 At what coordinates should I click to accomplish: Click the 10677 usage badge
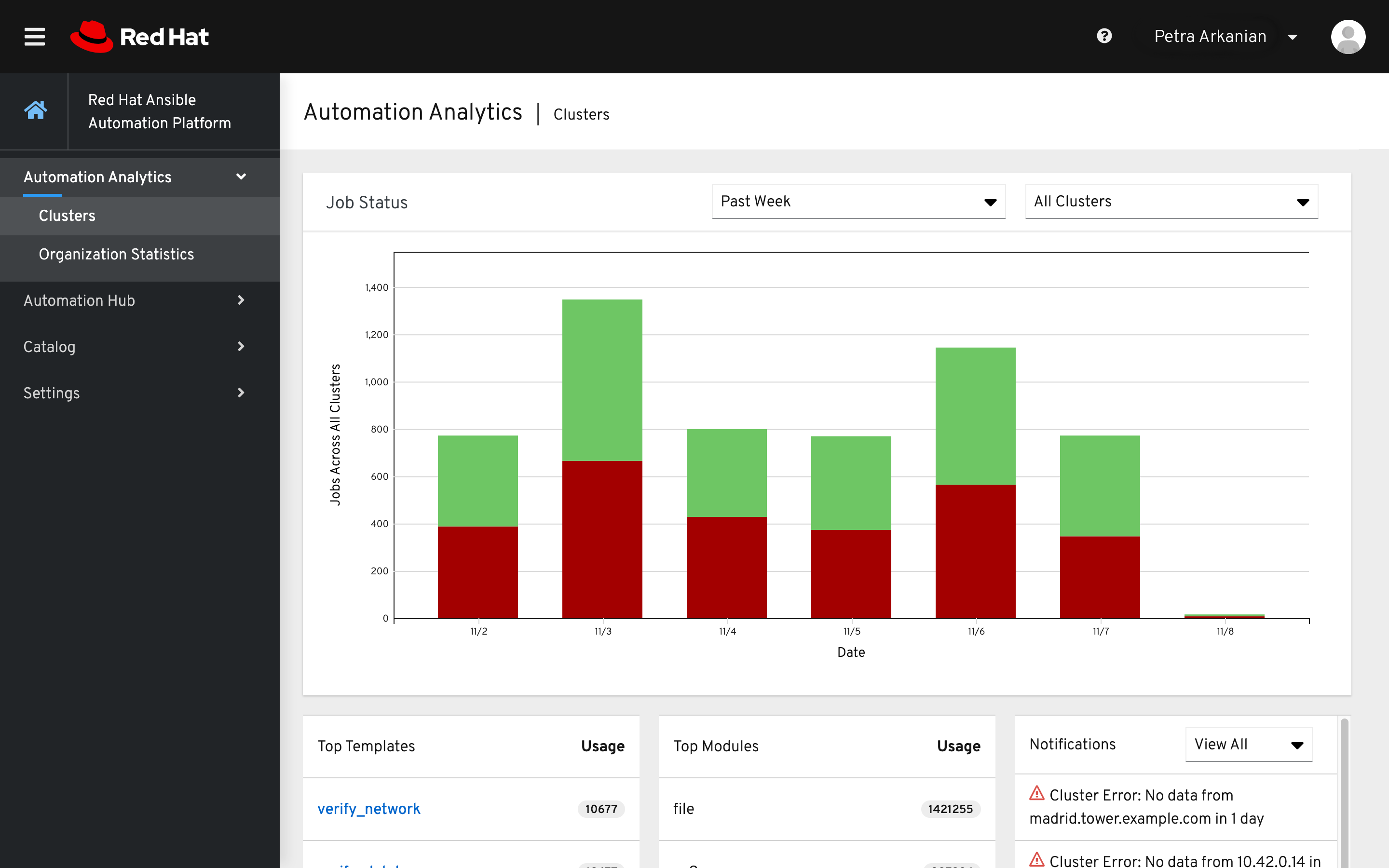click(x=601, y=809)
